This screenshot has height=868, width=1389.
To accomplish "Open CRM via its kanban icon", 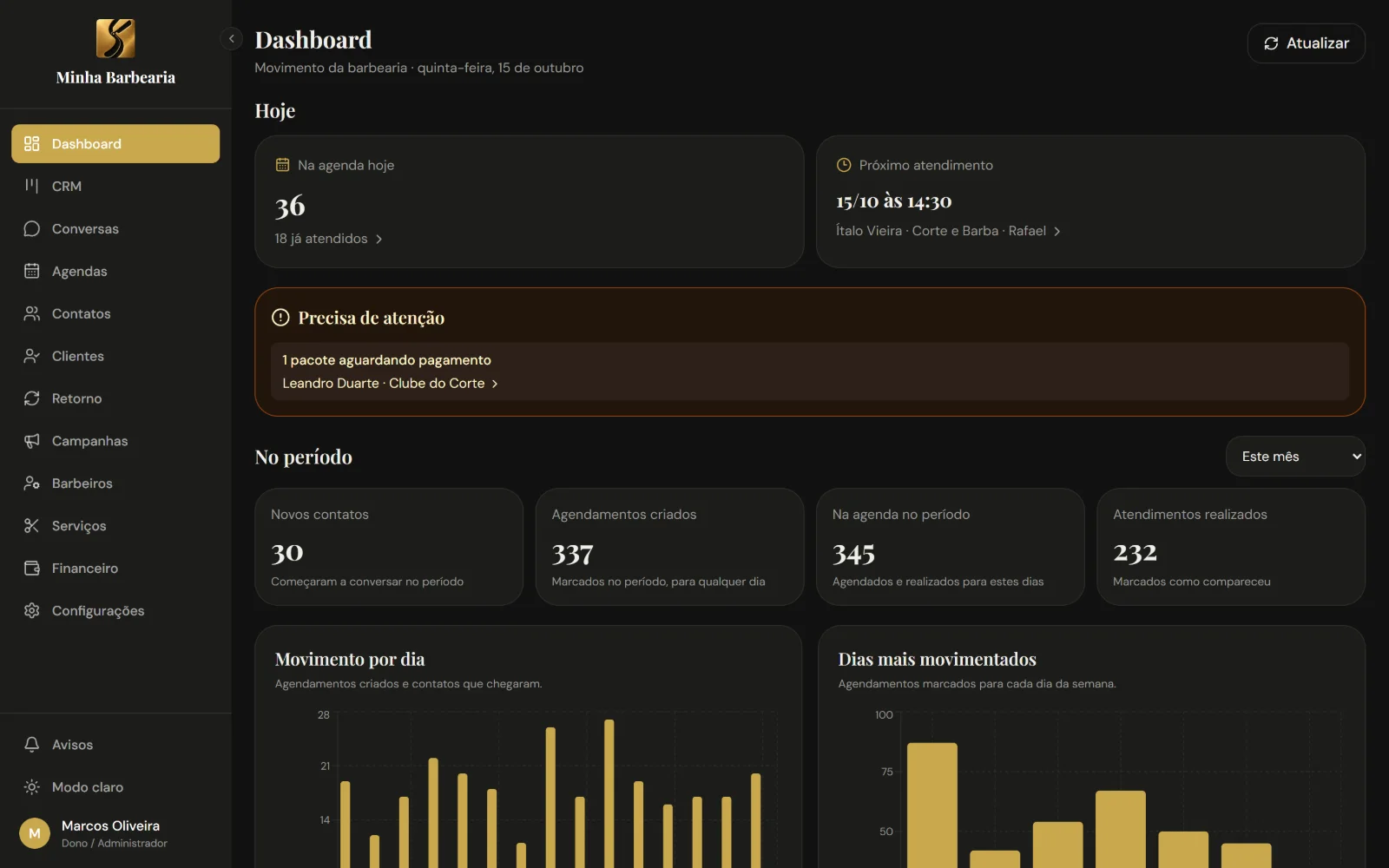I will coord(32,186).
